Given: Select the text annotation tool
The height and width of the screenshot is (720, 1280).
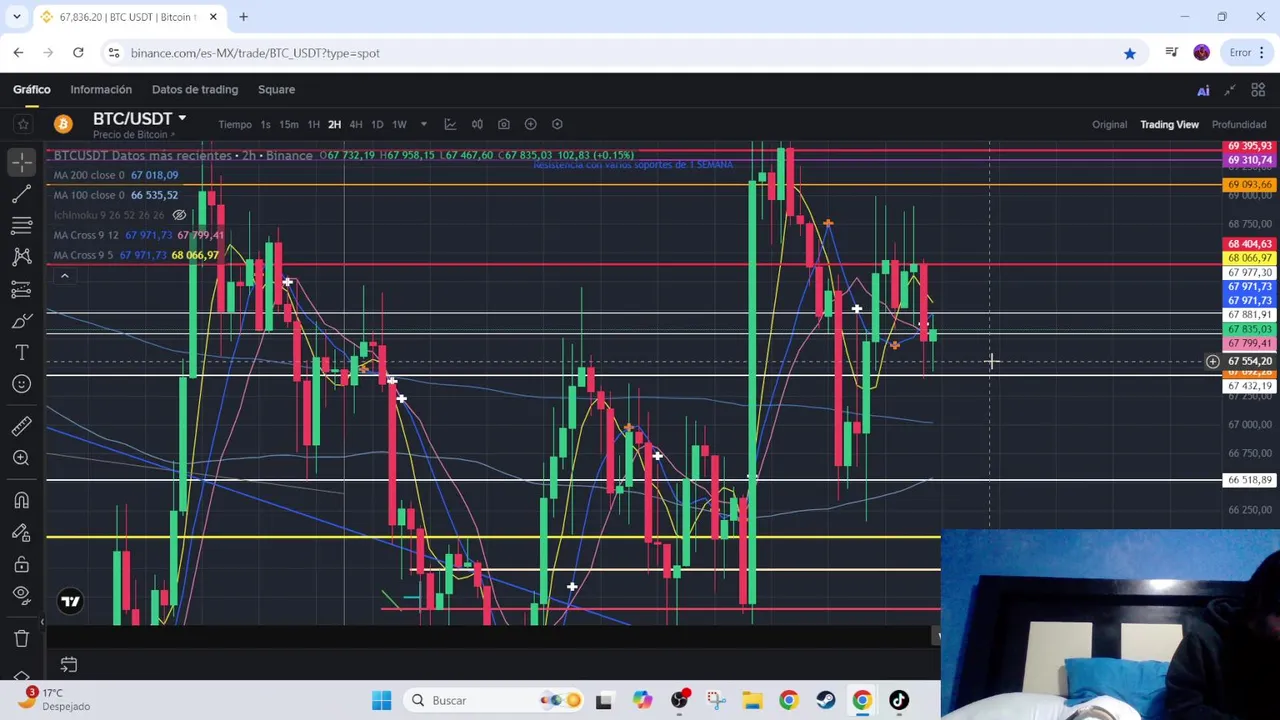Looking at the screenshot, I should [x=22, y=353].
